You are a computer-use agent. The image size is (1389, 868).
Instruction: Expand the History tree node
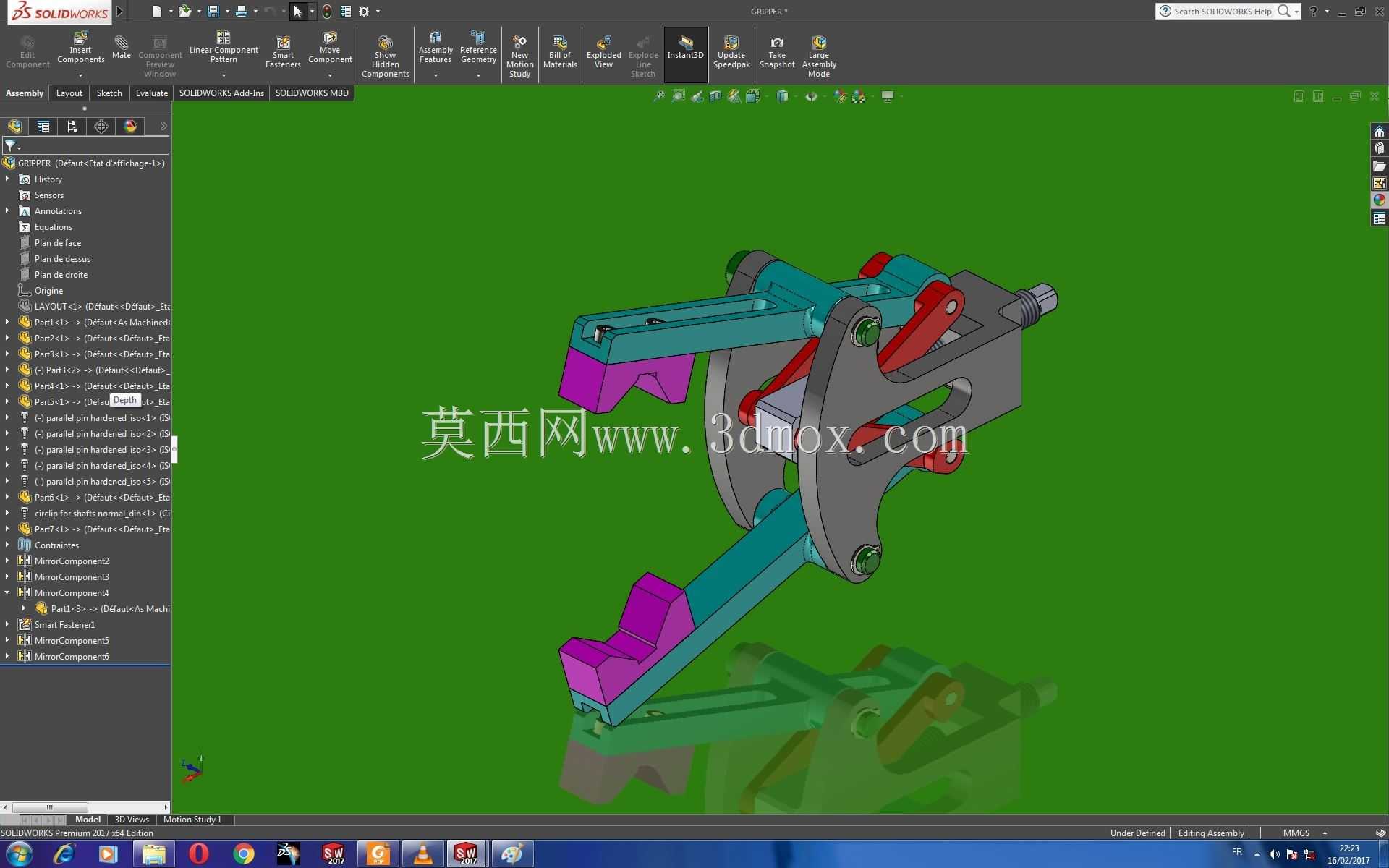pos(7,179)
